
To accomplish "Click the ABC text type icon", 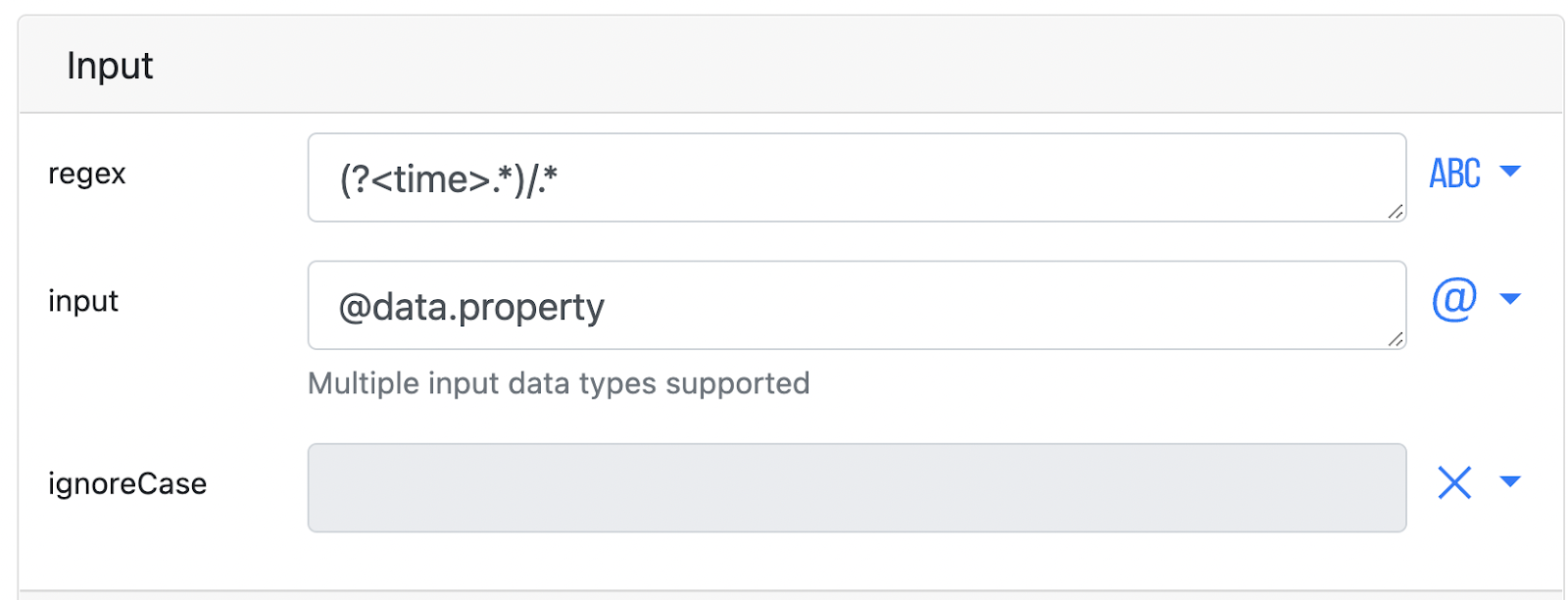I will [1454, 174].
